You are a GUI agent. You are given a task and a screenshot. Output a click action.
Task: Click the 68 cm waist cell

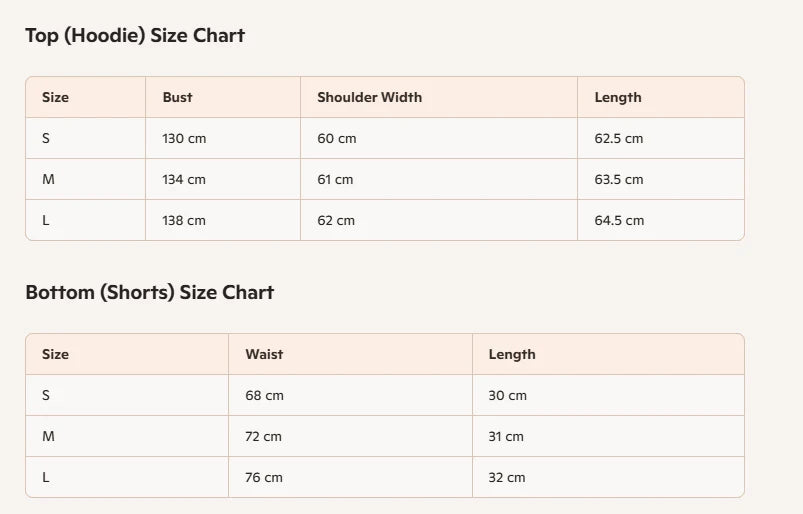click(x=264, y=396)
